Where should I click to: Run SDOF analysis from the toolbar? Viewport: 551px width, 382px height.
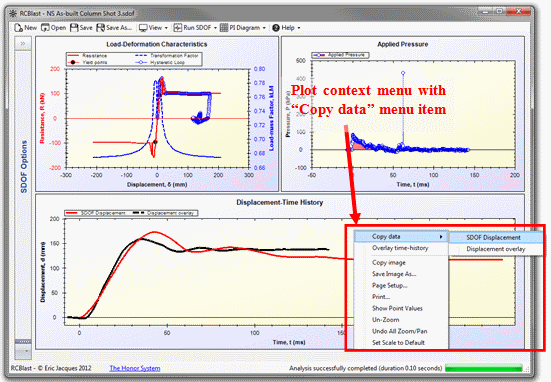coord(178,27)
